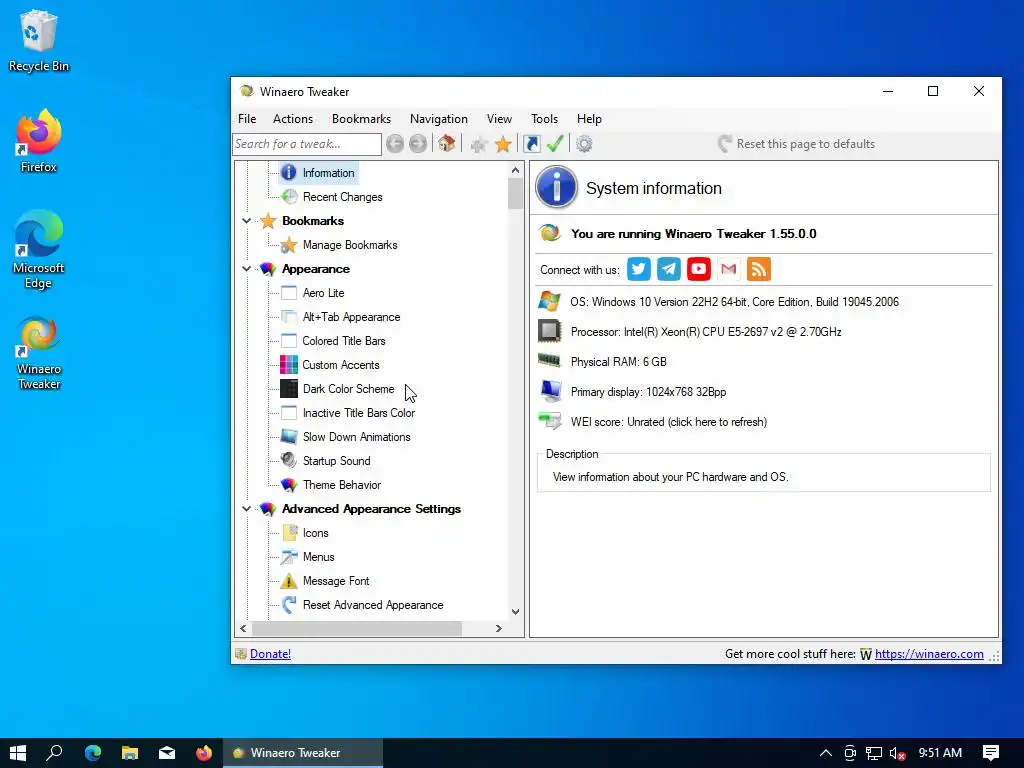1024x768 pixels.
Task: Open the Twitter social icon
Action: coord(639,269)
